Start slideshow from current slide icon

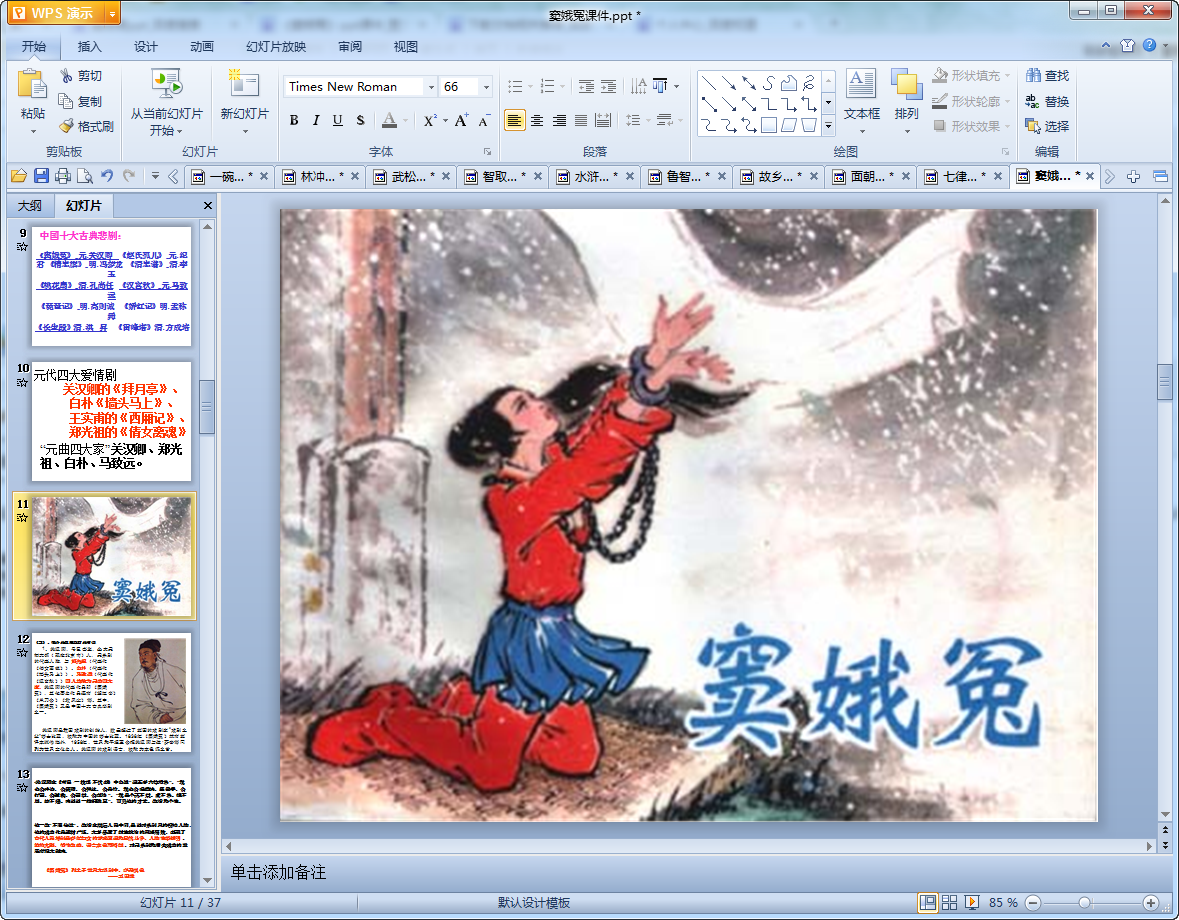tap(166, 83)
